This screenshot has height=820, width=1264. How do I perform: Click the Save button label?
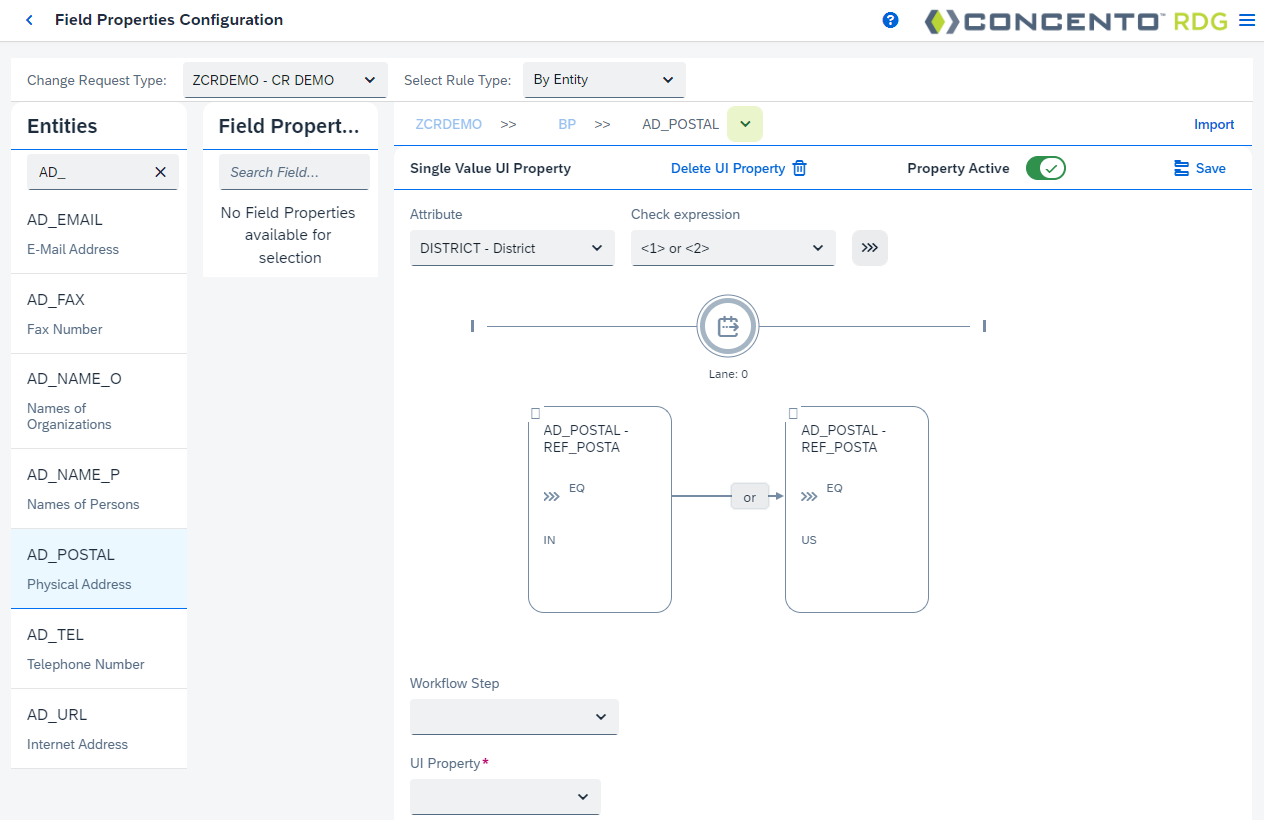point(1211,168)
